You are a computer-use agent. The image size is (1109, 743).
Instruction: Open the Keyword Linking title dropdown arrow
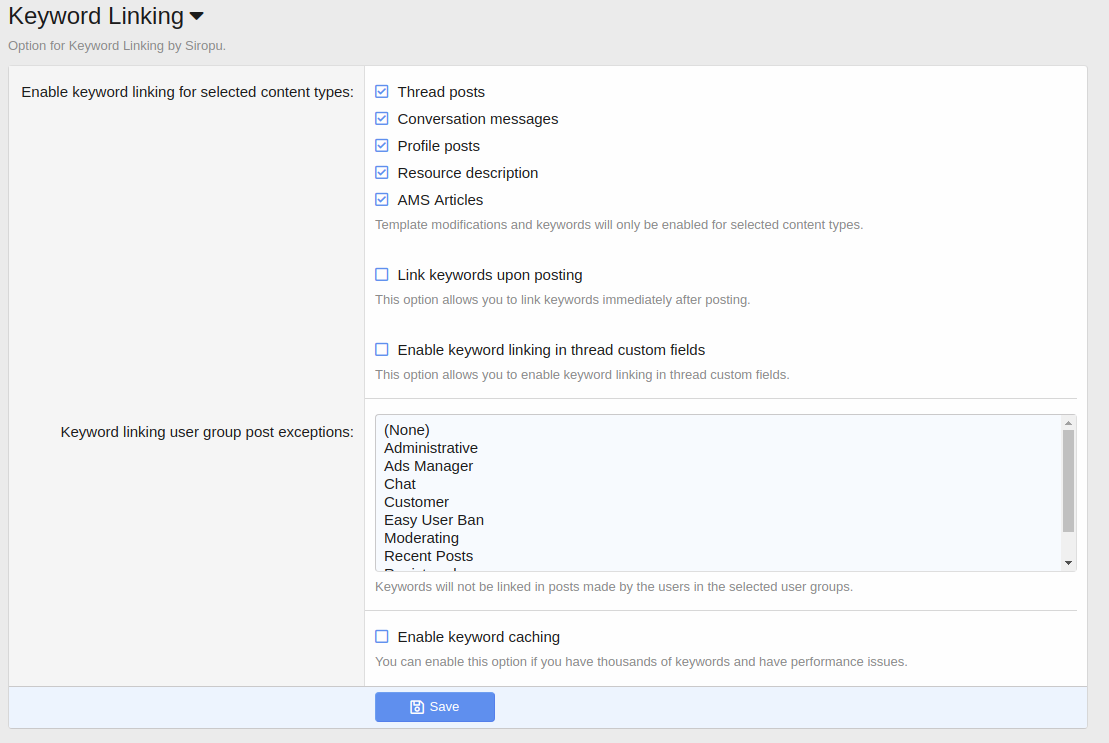(197, 17)
